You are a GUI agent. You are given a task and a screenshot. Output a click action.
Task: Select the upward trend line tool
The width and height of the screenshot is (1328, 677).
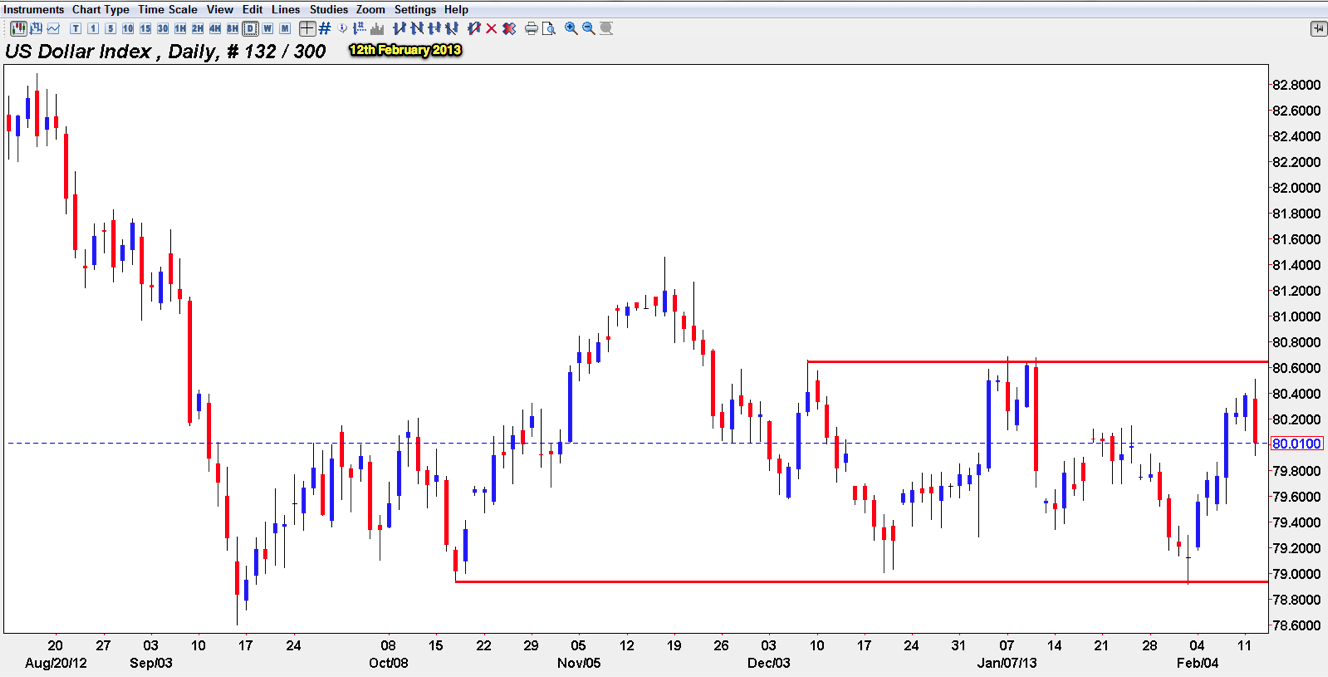pos(399,28)
